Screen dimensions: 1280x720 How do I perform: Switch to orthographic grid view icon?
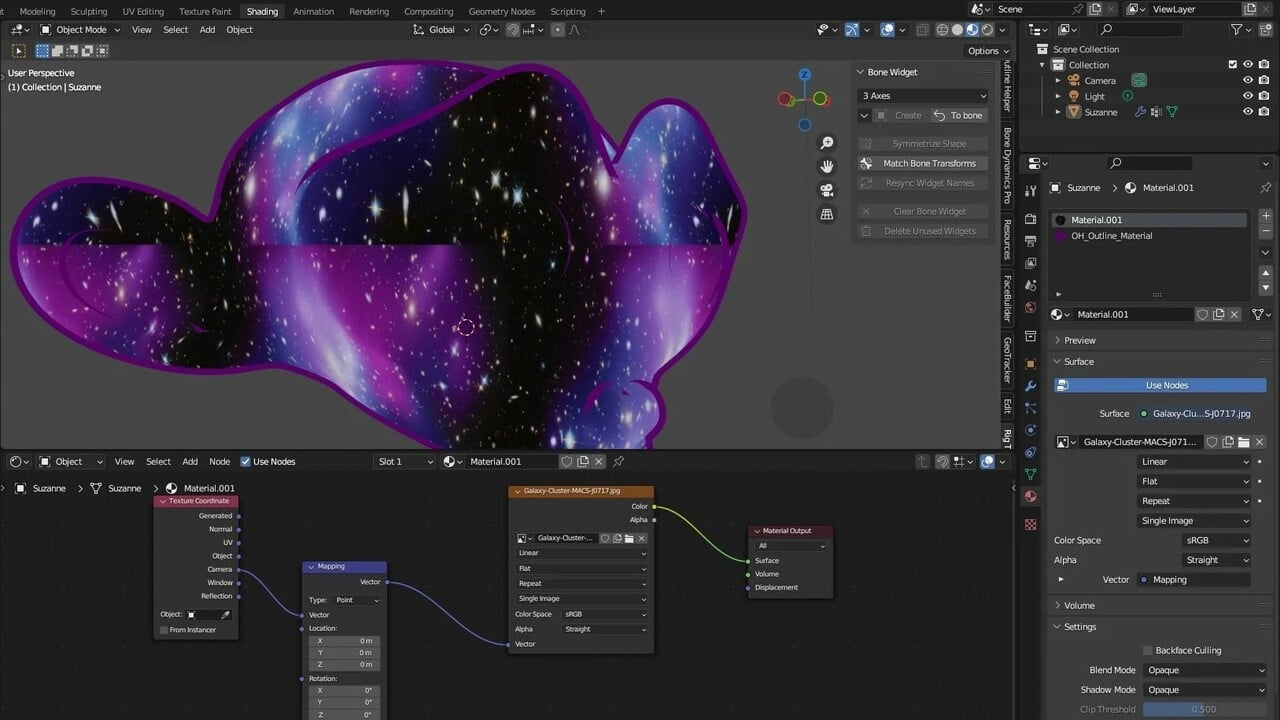[x=827, y=214]
